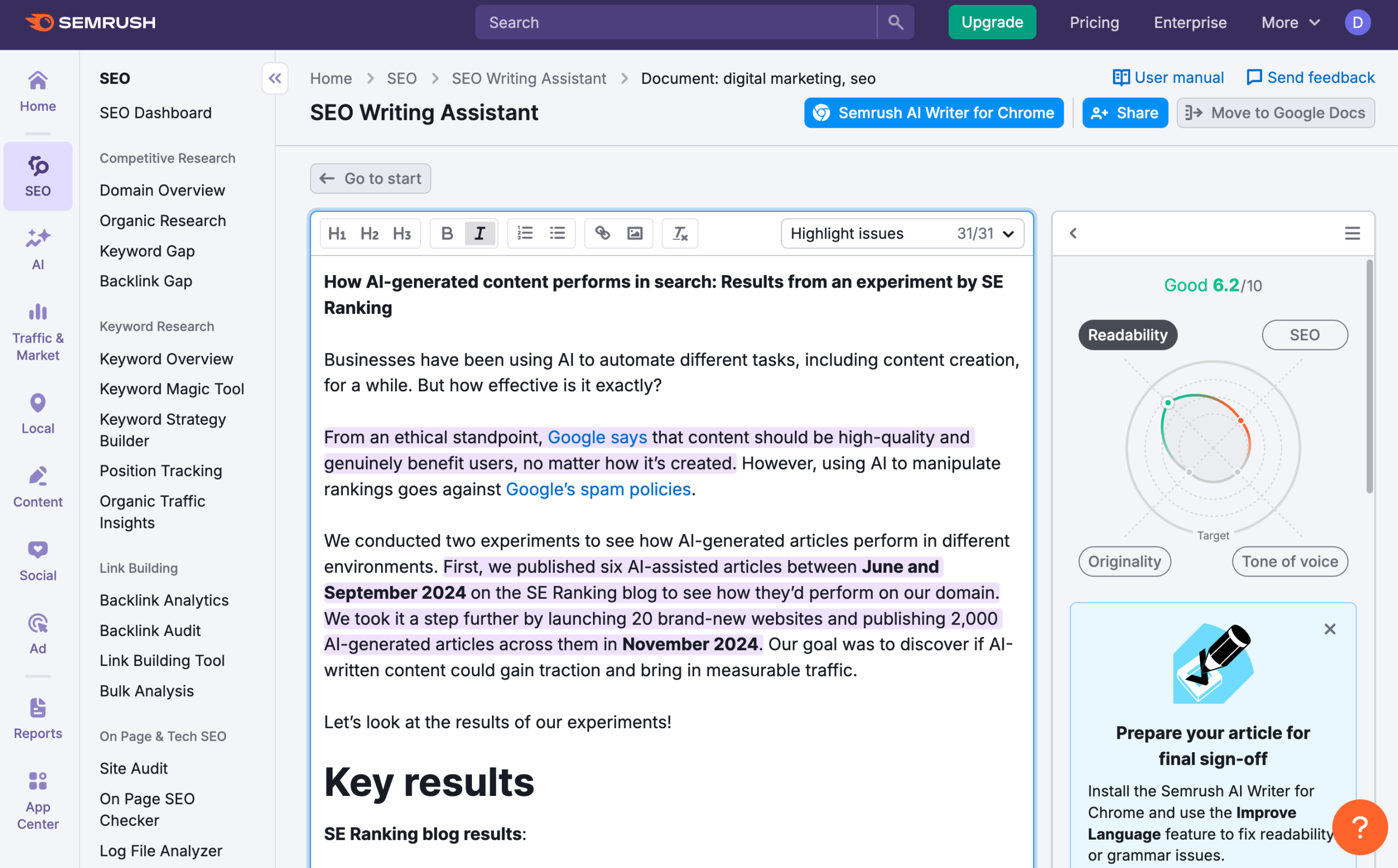Collapse the SEO side menu panel
Image resolution: width=1398 pixels, height=868 pixels.
[x=275, y=78]
